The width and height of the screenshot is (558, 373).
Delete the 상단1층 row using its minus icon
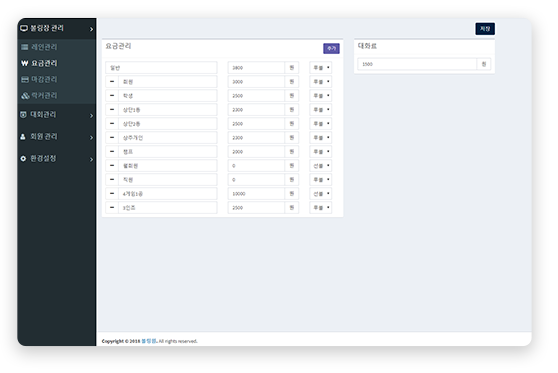[x=112, y=110]
